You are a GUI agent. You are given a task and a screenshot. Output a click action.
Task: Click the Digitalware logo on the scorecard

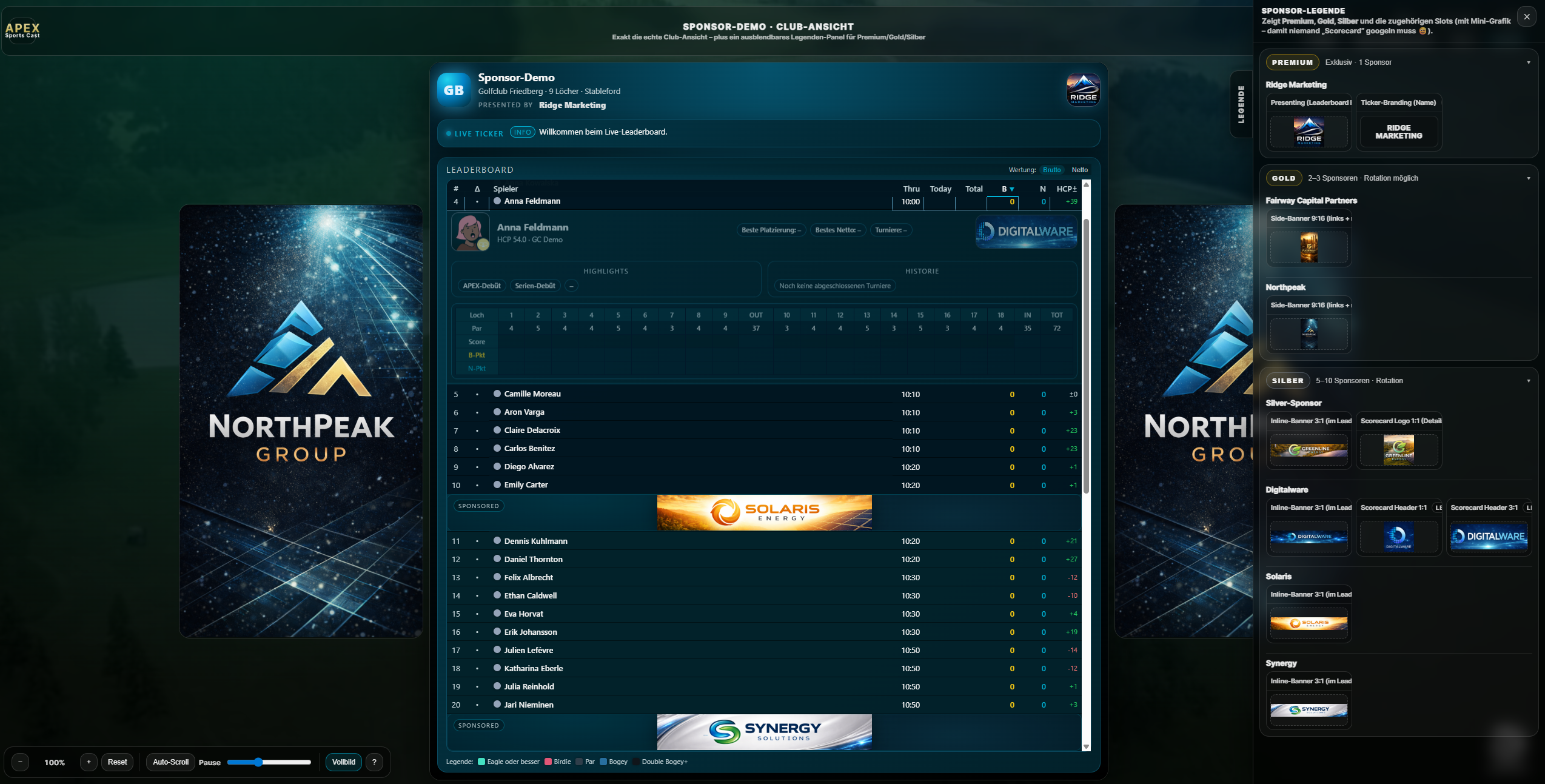point(1025,232)
